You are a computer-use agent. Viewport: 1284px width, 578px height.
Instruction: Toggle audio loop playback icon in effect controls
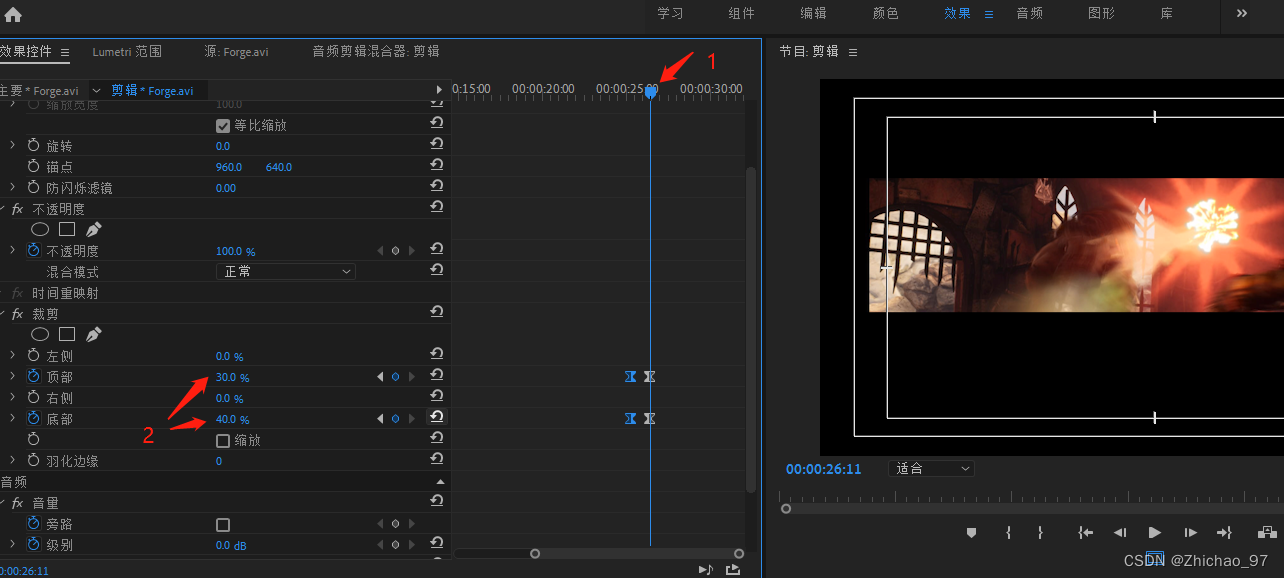point(706,570)
